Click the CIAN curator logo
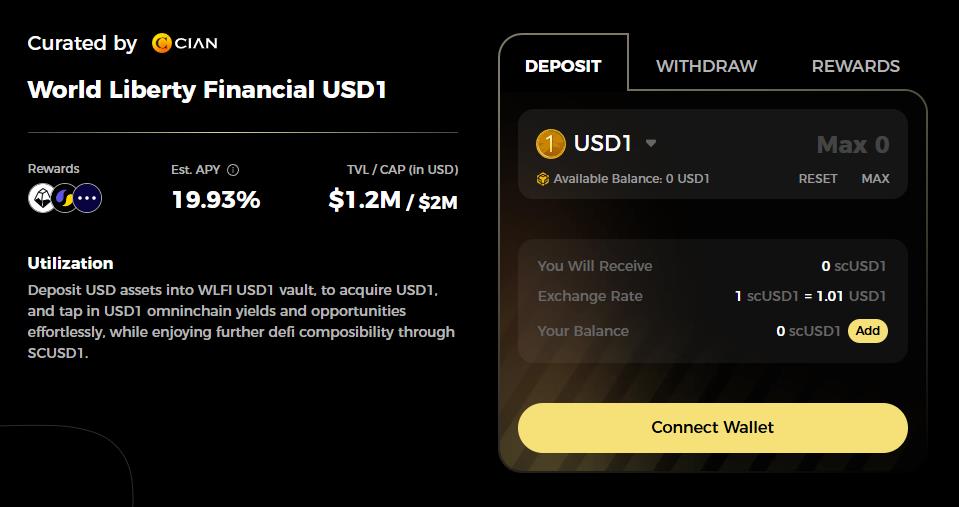This screenshot has width=959, height=507. (185, 43)
